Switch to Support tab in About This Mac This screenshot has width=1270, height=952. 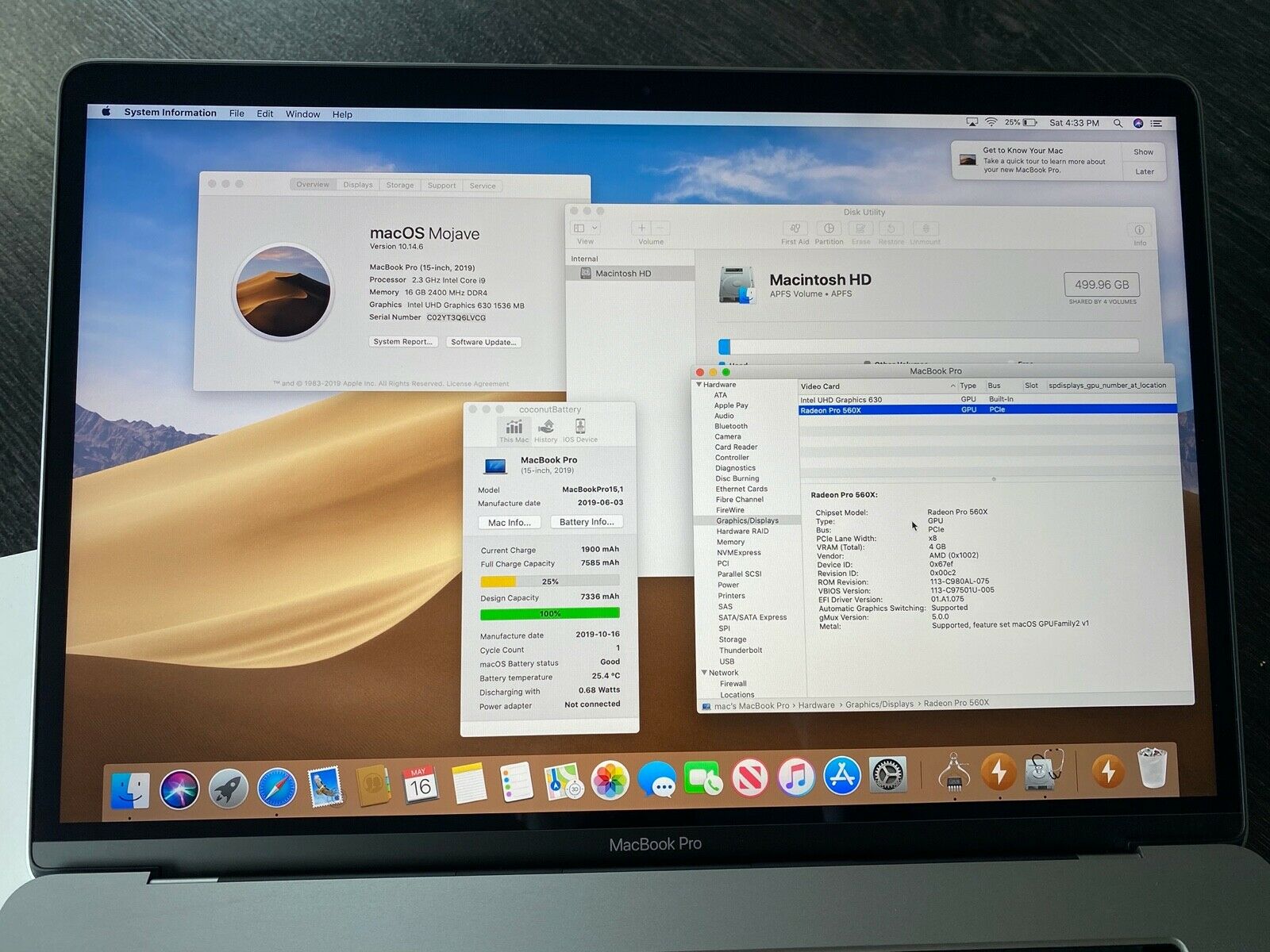coord(441,186)
